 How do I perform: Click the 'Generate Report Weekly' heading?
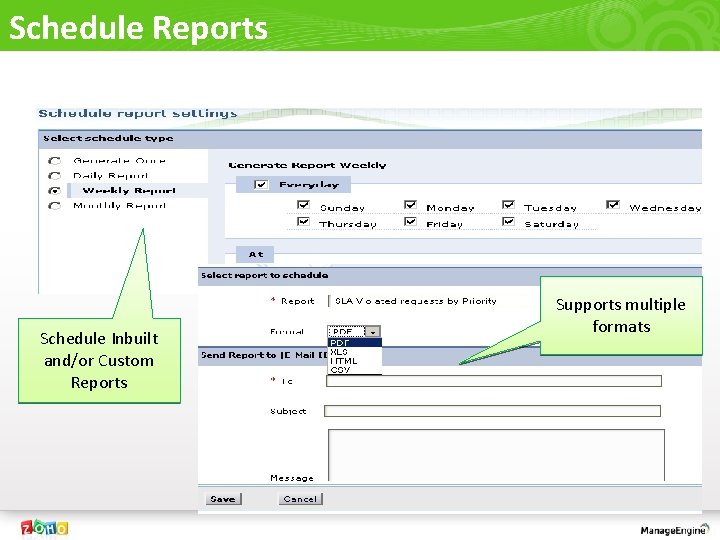(307, 165)
